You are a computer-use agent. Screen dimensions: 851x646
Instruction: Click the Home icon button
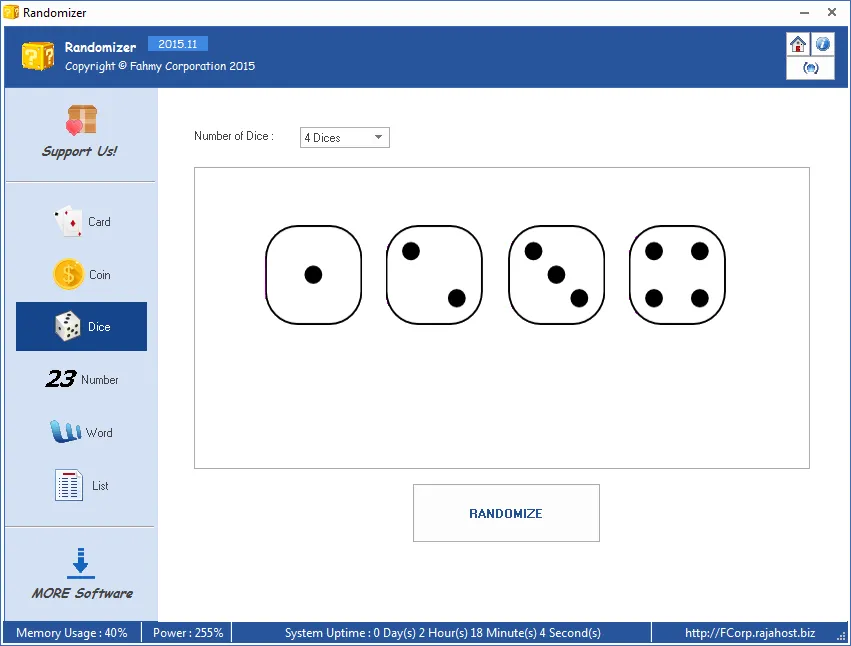[798, 44]
